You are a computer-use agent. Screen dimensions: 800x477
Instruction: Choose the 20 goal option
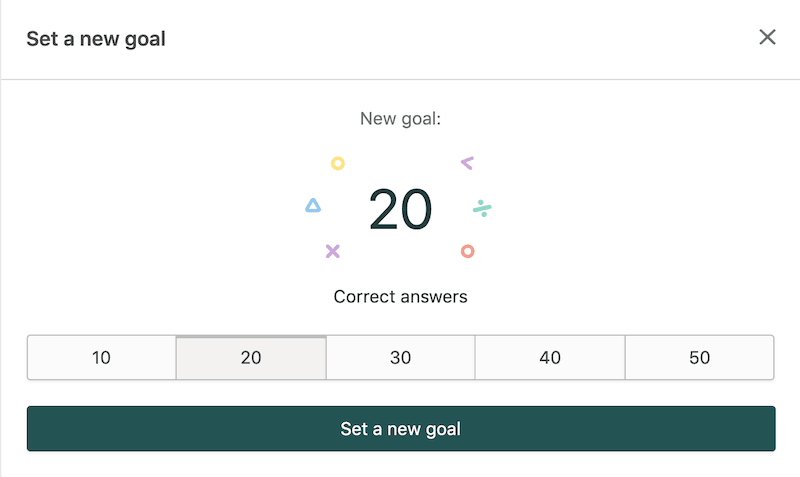pyautogui.click(x=251, y=358)
